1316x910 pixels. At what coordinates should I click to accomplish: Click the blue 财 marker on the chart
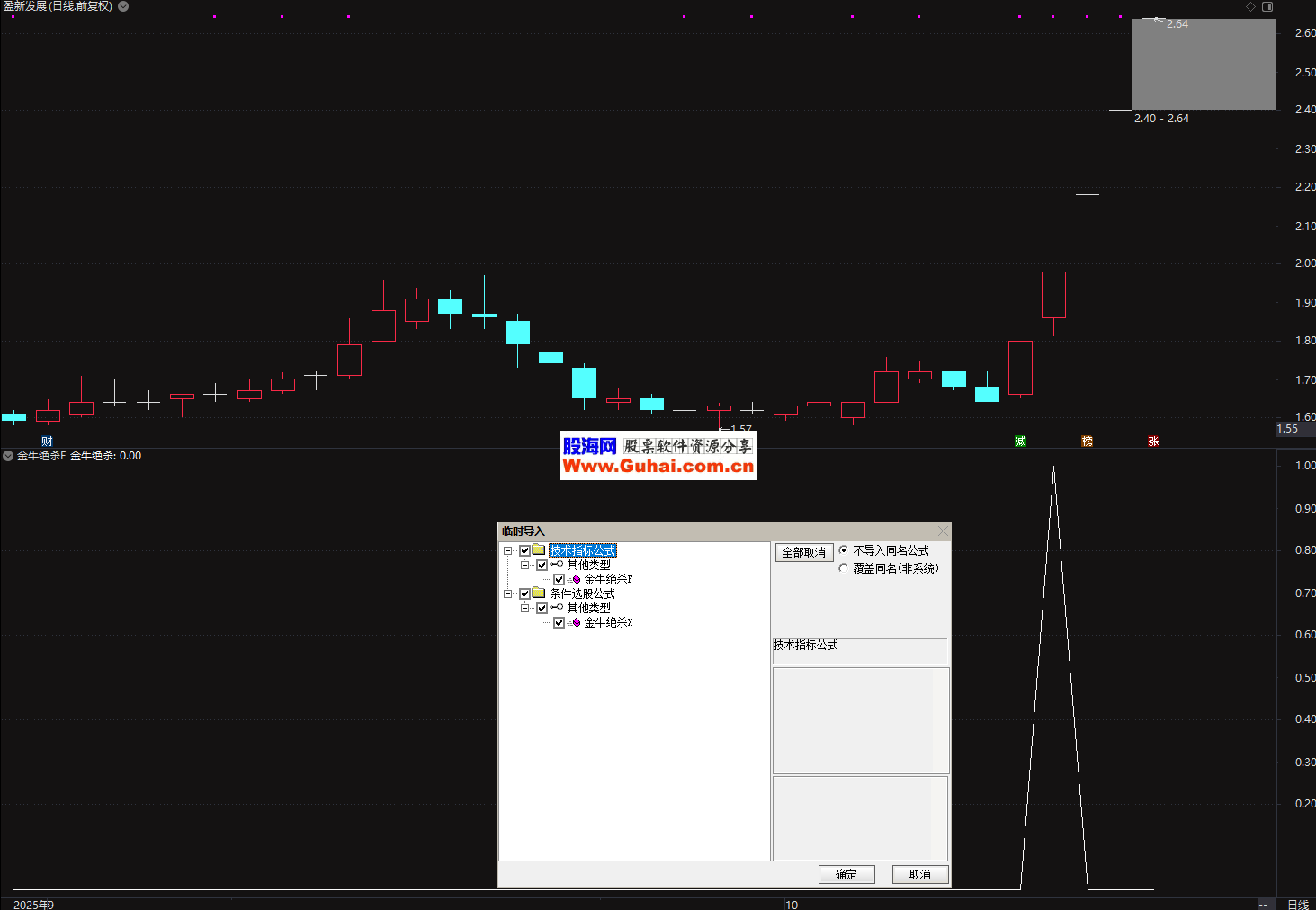(47, 442)
